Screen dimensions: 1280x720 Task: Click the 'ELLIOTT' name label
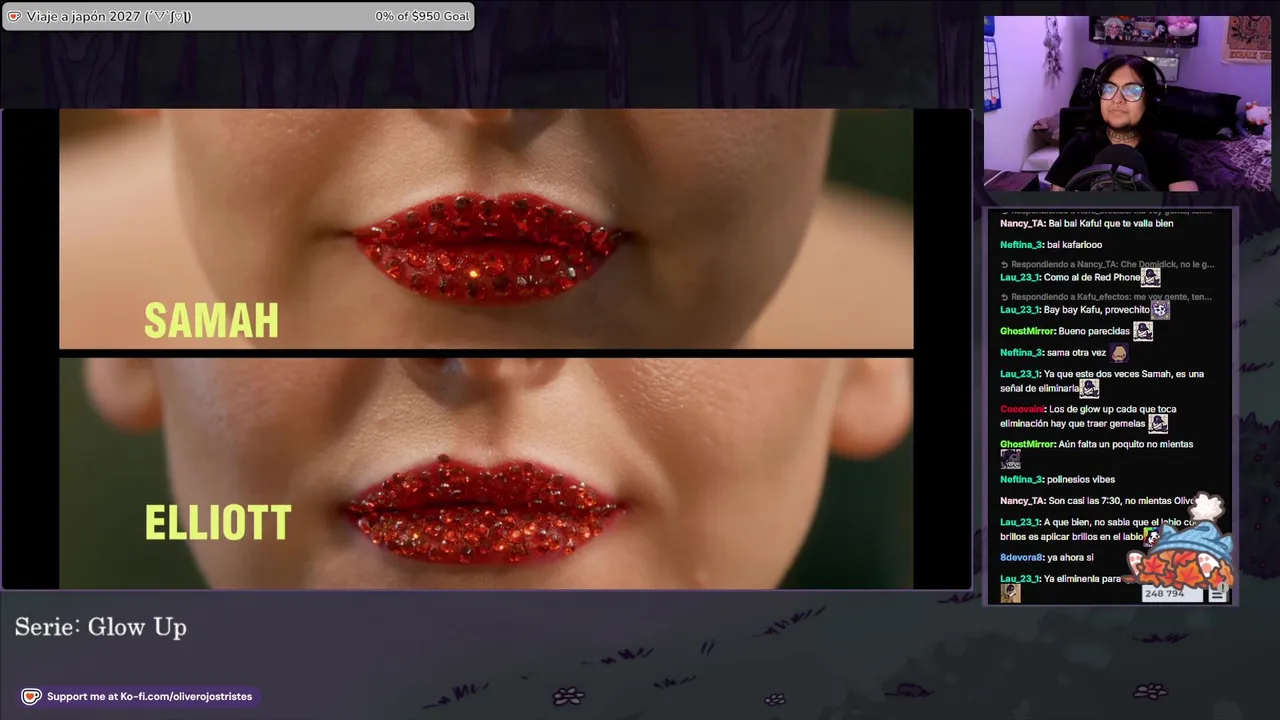click(x=218, y=523)
